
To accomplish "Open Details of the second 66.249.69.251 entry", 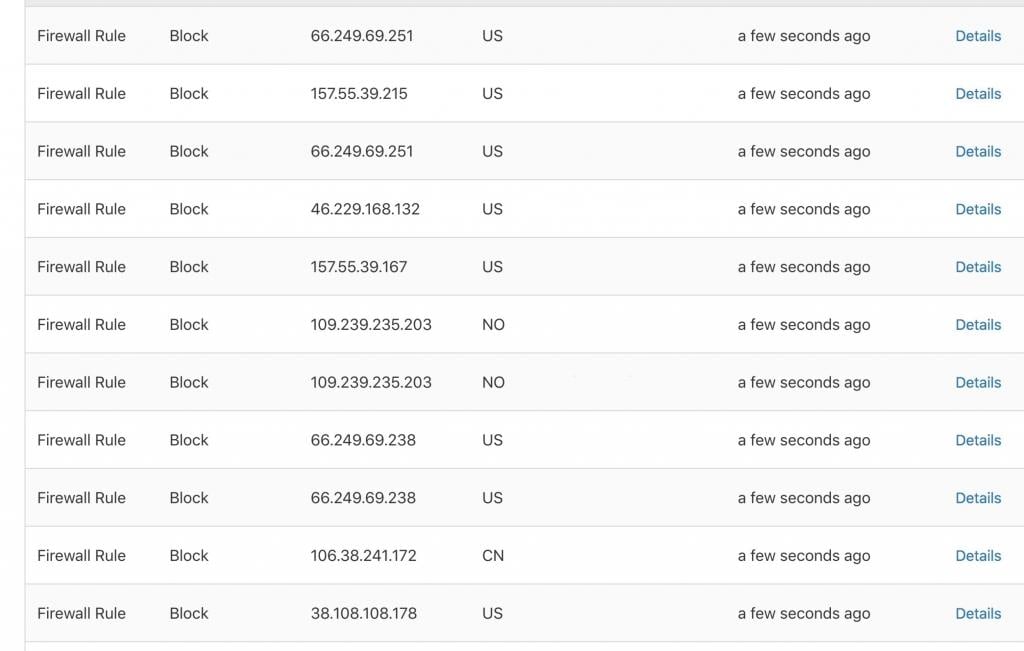I will (x=978, y=151).
